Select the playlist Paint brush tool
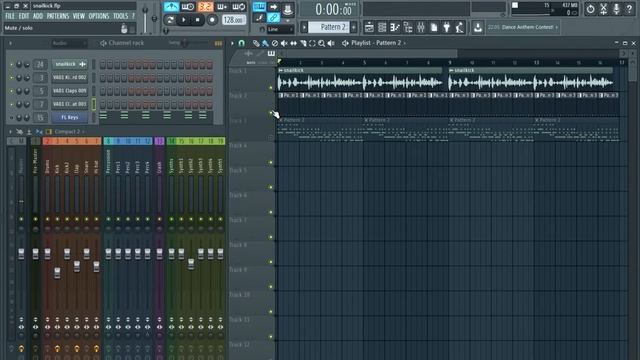 (x=265, y=43)
